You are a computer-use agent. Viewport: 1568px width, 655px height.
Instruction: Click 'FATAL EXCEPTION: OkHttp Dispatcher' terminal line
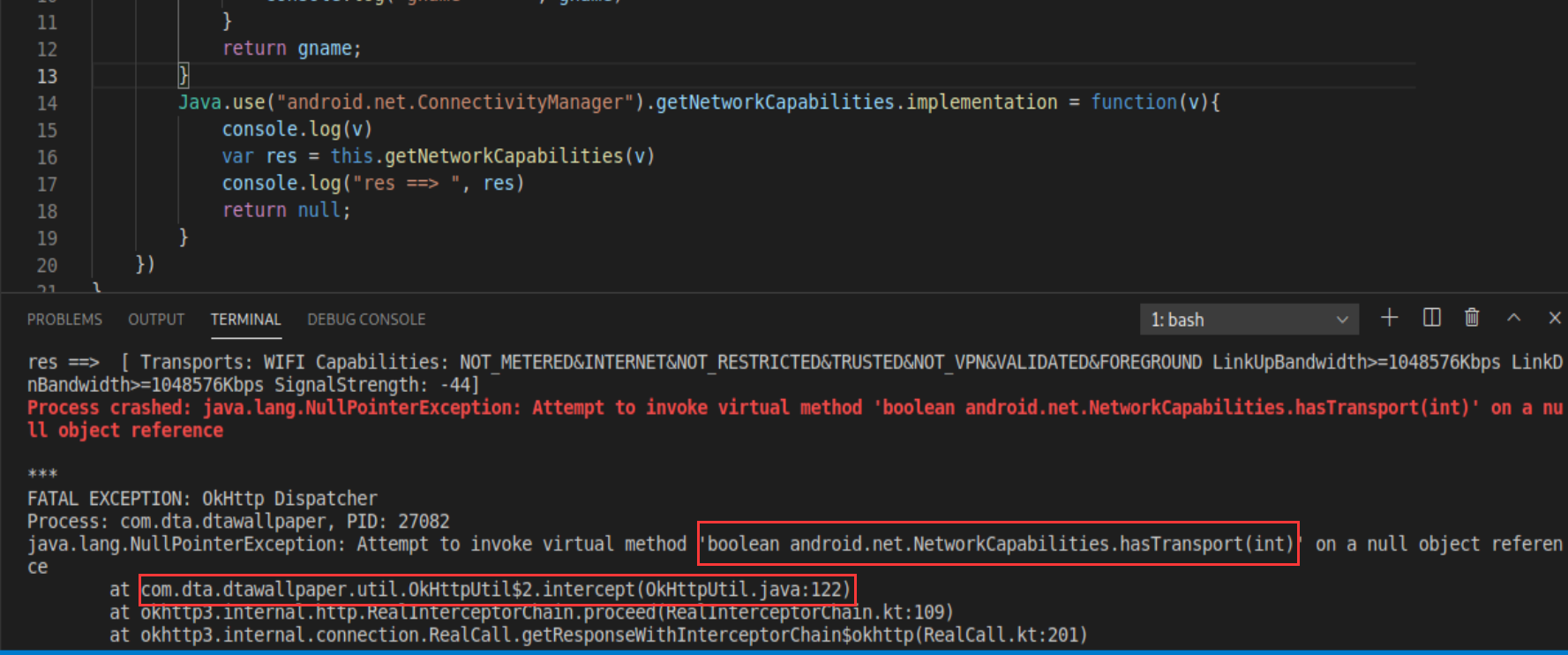[x=202, y=499]
